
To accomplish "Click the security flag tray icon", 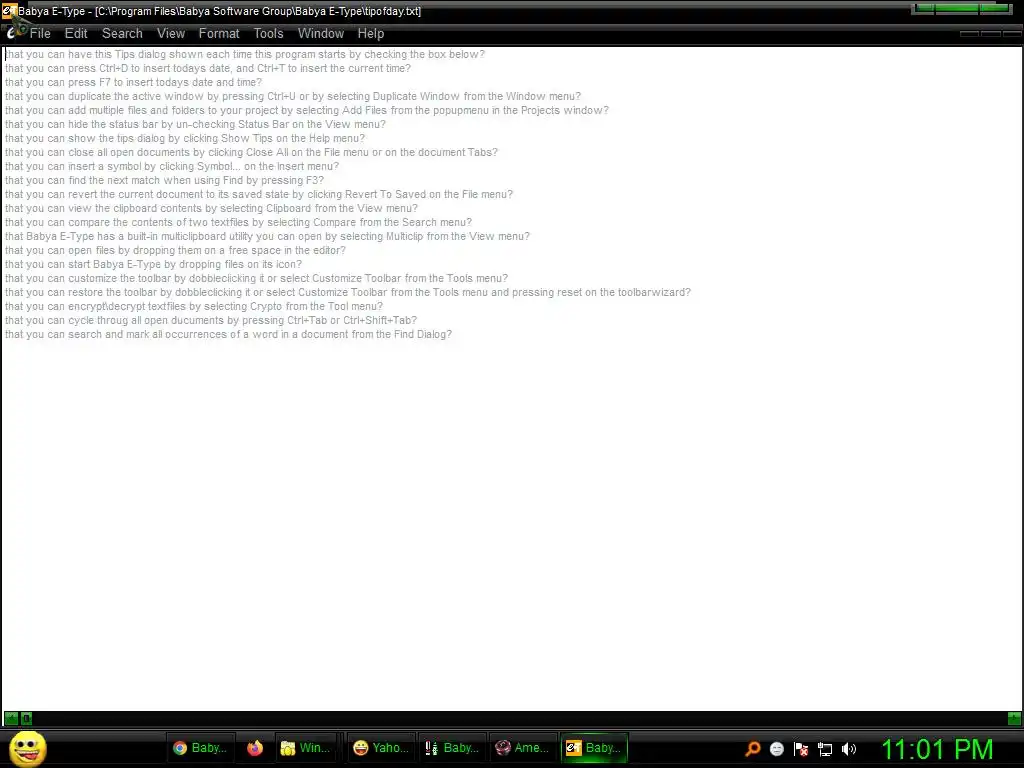I will tap(801, 748).
